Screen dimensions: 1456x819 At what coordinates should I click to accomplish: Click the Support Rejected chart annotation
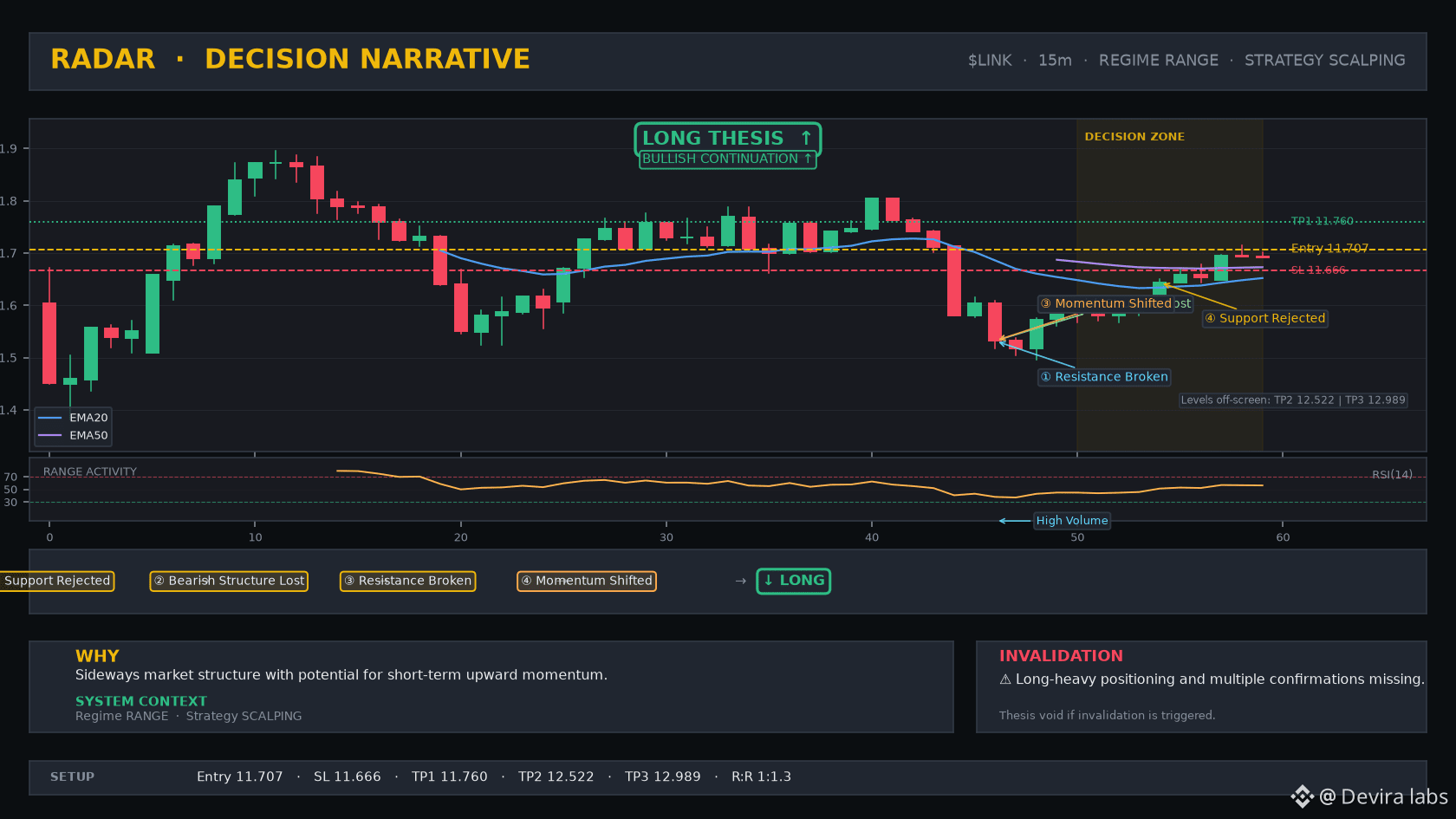[x=1265, y=318]
